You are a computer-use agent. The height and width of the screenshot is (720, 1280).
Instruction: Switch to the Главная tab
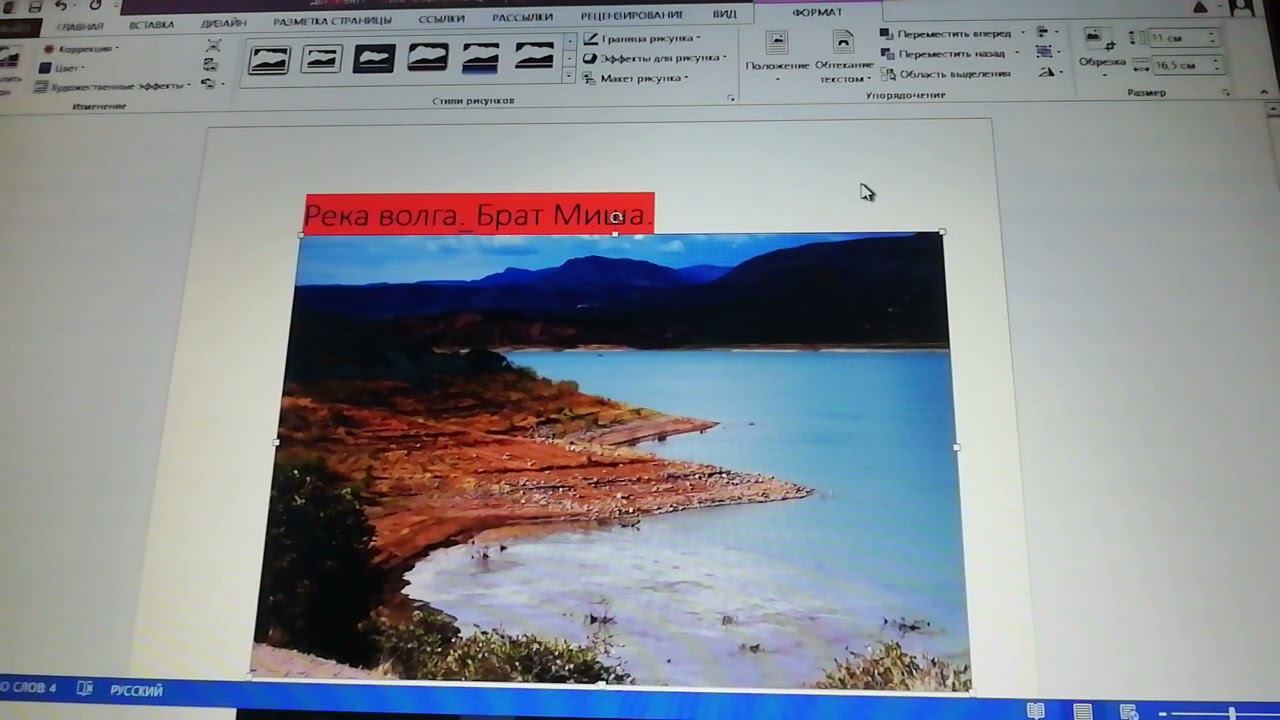coord(80,25)
